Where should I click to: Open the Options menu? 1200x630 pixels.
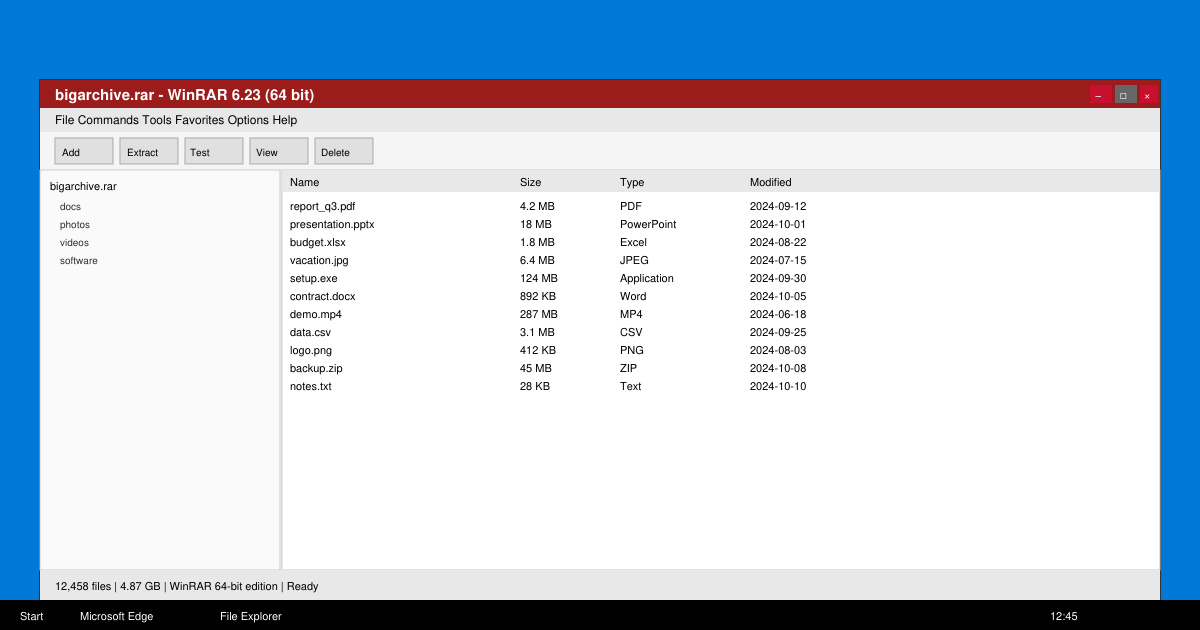248,120
